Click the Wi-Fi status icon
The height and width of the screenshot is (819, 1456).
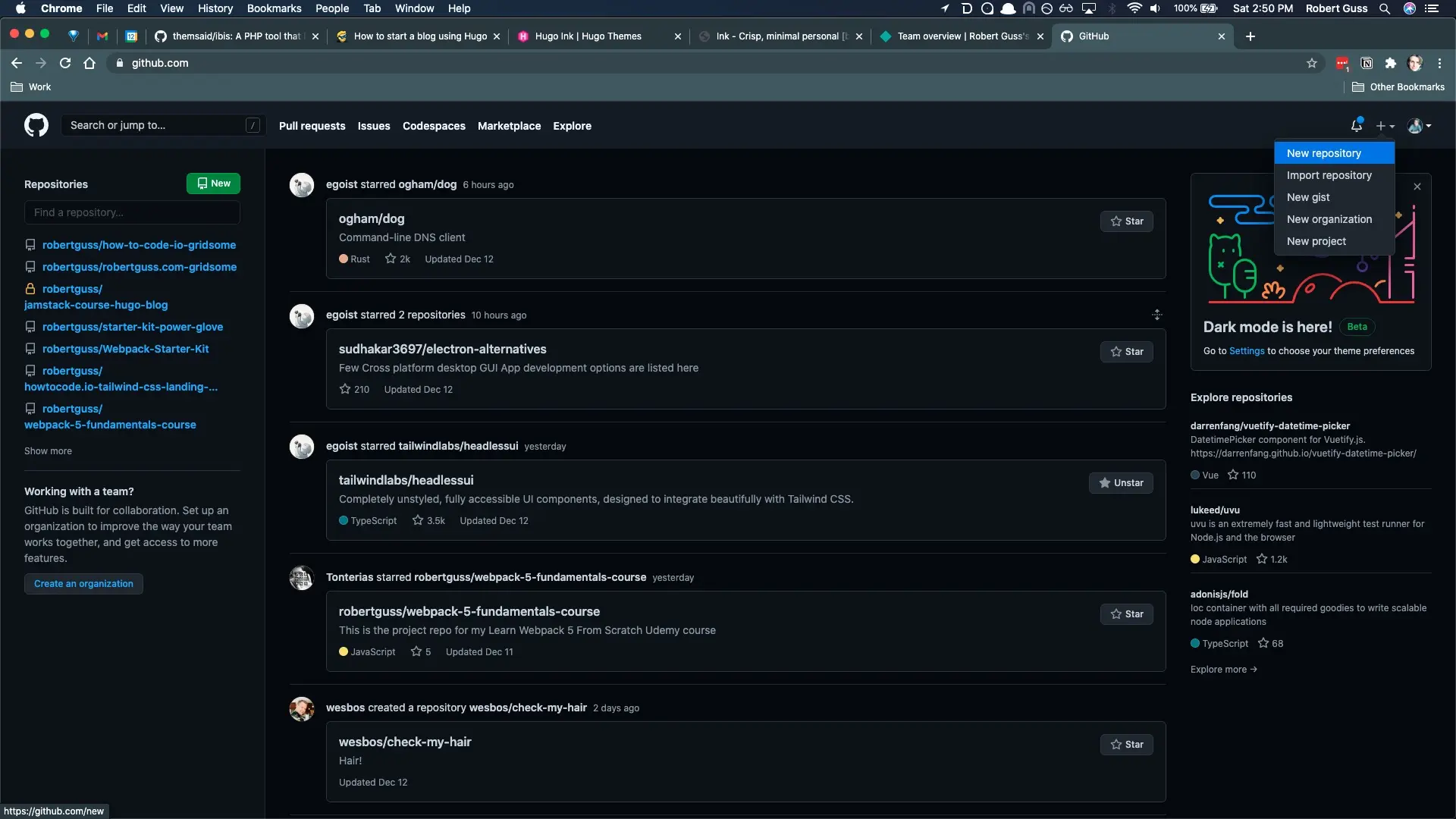tap(1134, 8)
